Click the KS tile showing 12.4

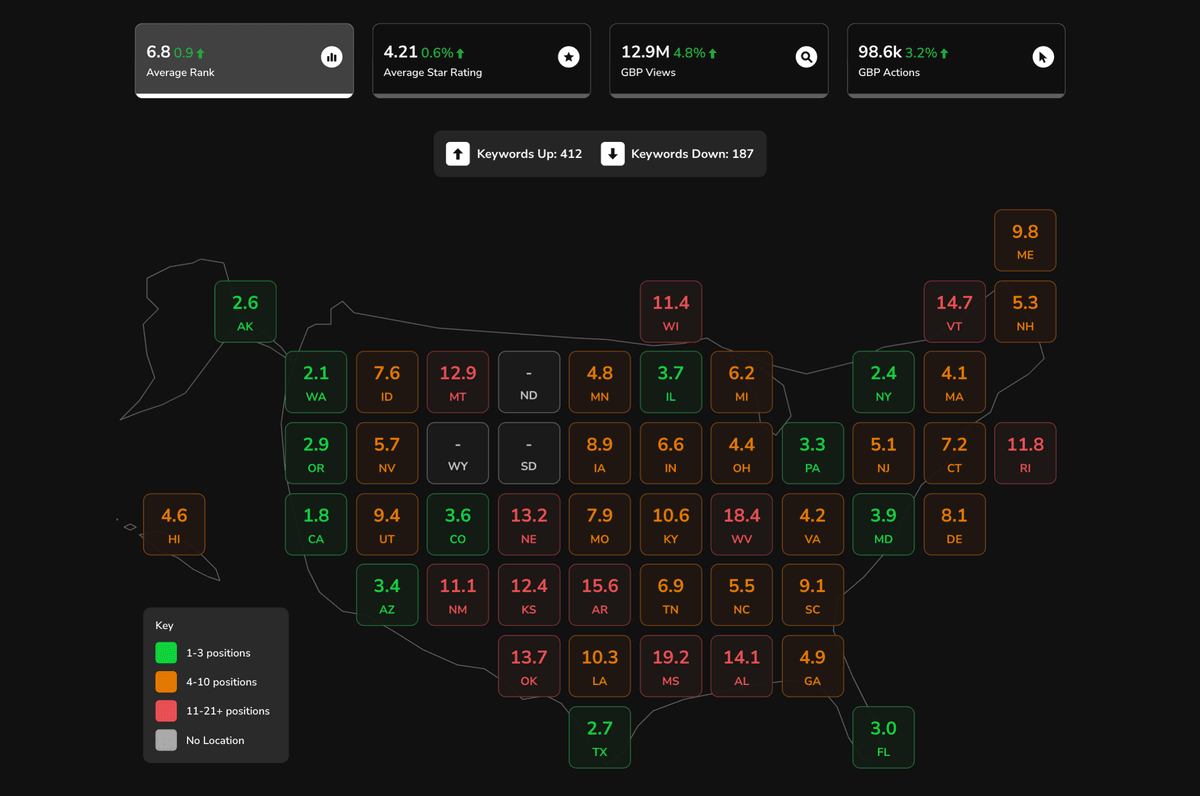tap(529, 595)
